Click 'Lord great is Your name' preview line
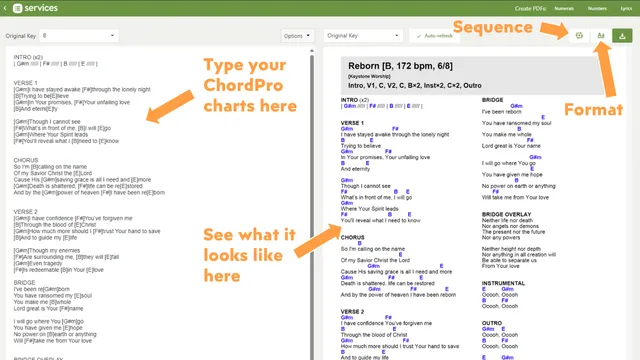The width and height of the screenshot is (640, 360). 511,146
